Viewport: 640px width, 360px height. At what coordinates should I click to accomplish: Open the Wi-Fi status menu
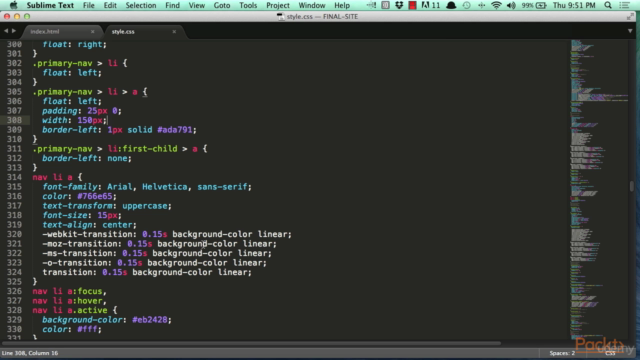click(496, 5)
